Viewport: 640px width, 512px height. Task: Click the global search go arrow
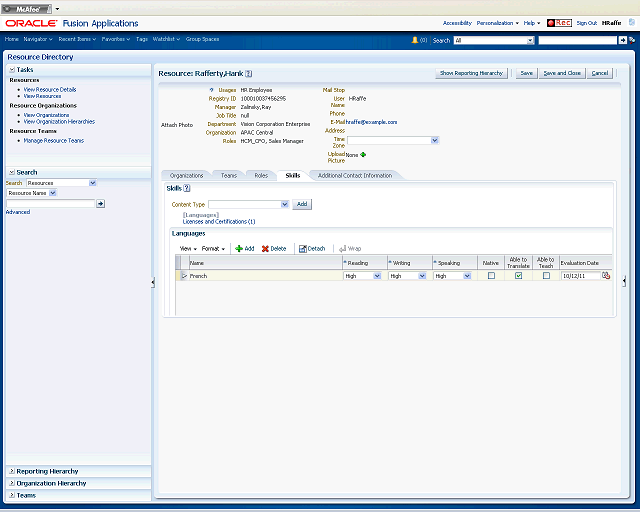point(622,40)
